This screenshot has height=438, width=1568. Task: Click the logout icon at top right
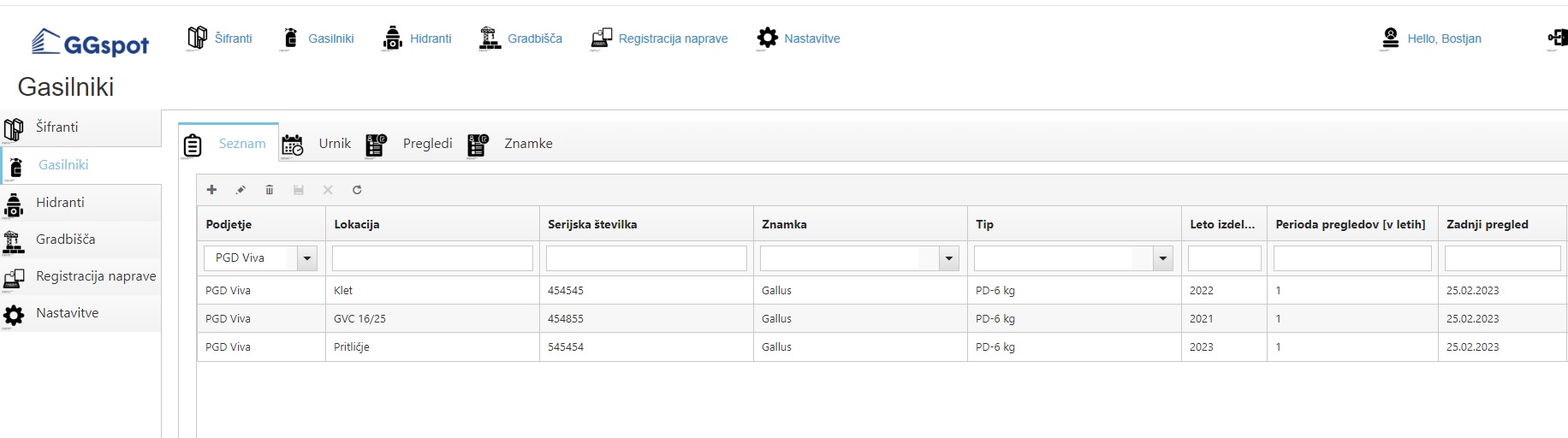[x=1557, y=38]
